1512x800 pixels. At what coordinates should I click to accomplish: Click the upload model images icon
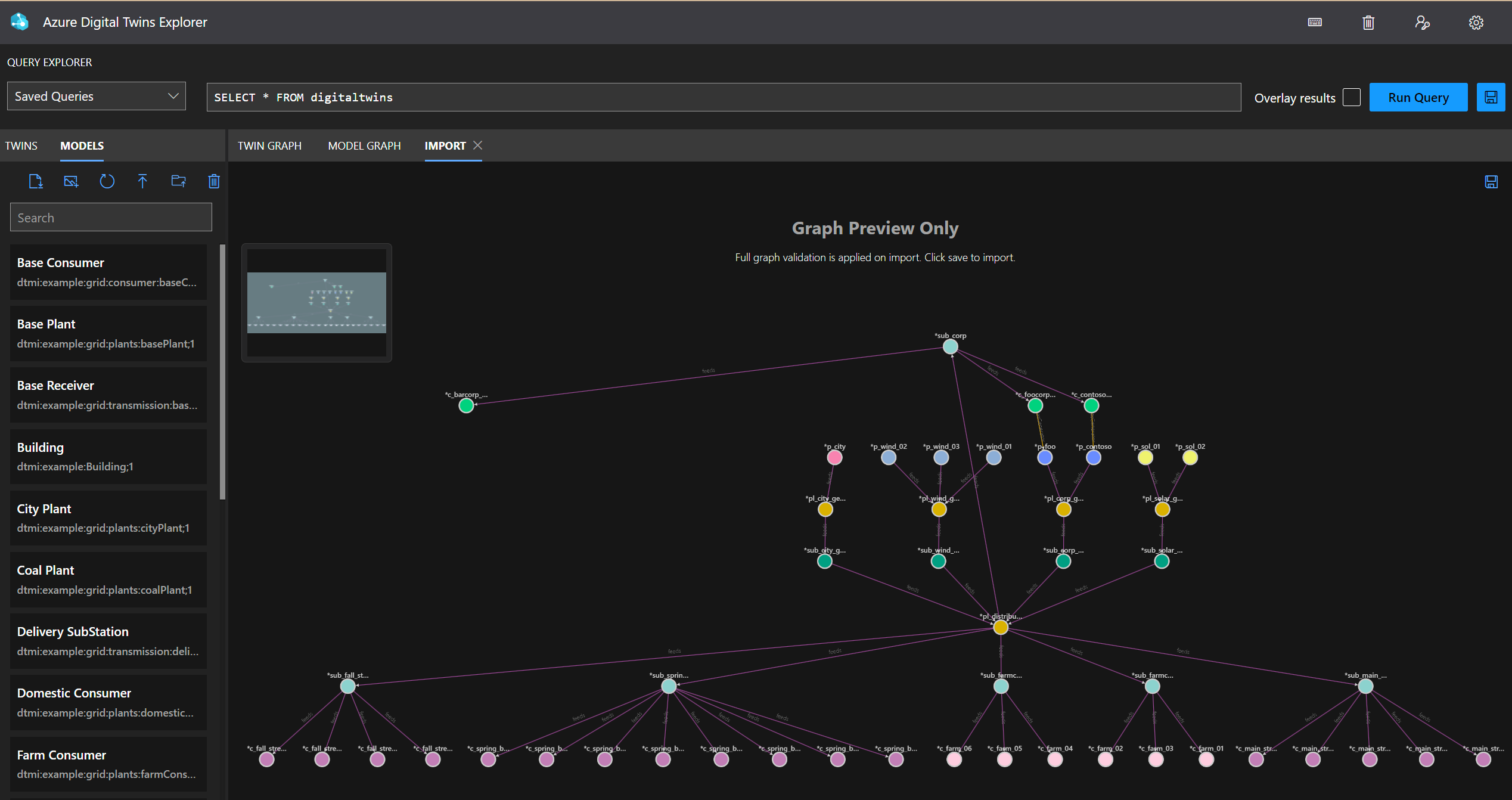pyautogui.click(x=71, y=181)
